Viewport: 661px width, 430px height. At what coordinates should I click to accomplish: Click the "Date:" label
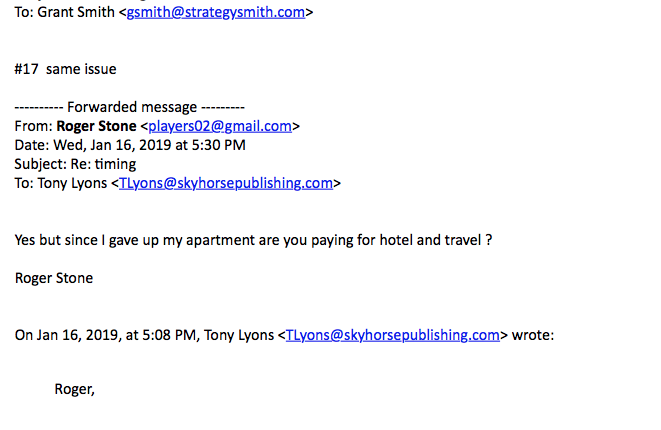33,145
